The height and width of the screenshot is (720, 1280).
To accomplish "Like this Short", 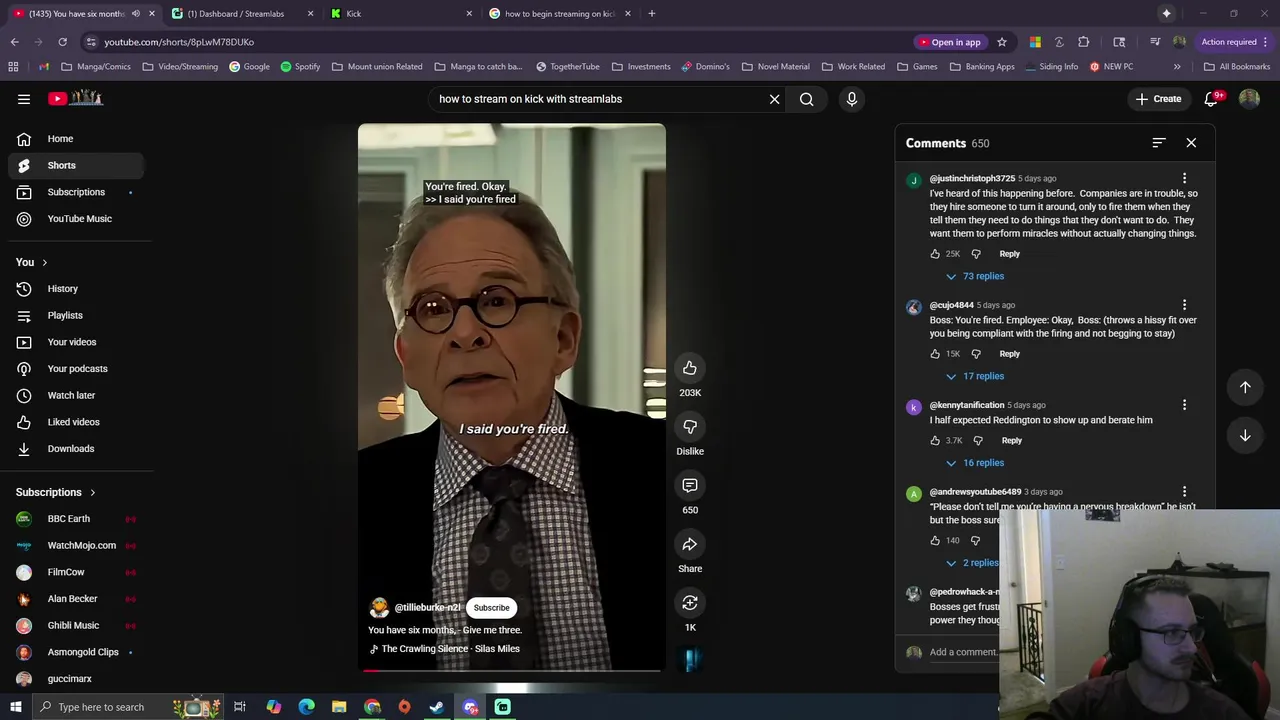I will (x=690, y=368).
